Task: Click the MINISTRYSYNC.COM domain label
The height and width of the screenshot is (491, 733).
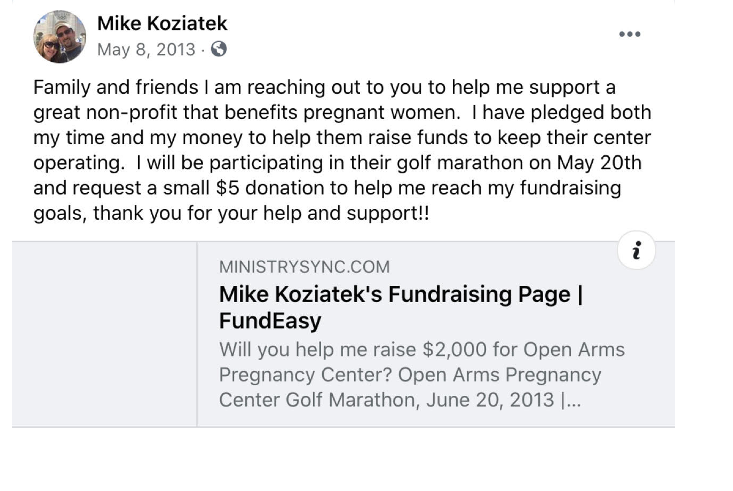Action: tap(304, 267)
